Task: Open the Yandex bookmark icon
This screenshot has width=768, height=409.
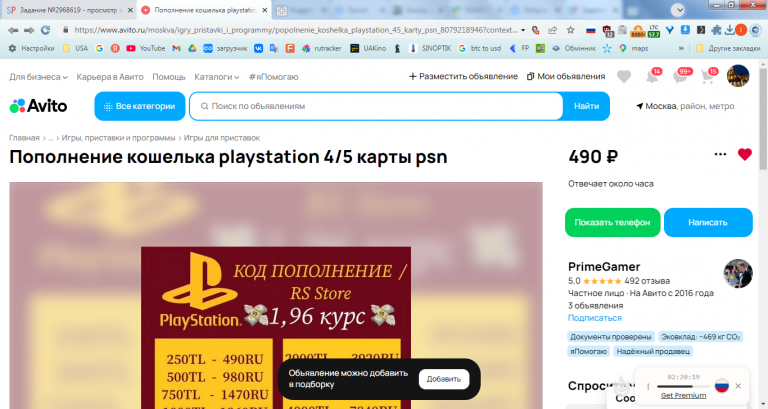Action: (x=115, y=48)
